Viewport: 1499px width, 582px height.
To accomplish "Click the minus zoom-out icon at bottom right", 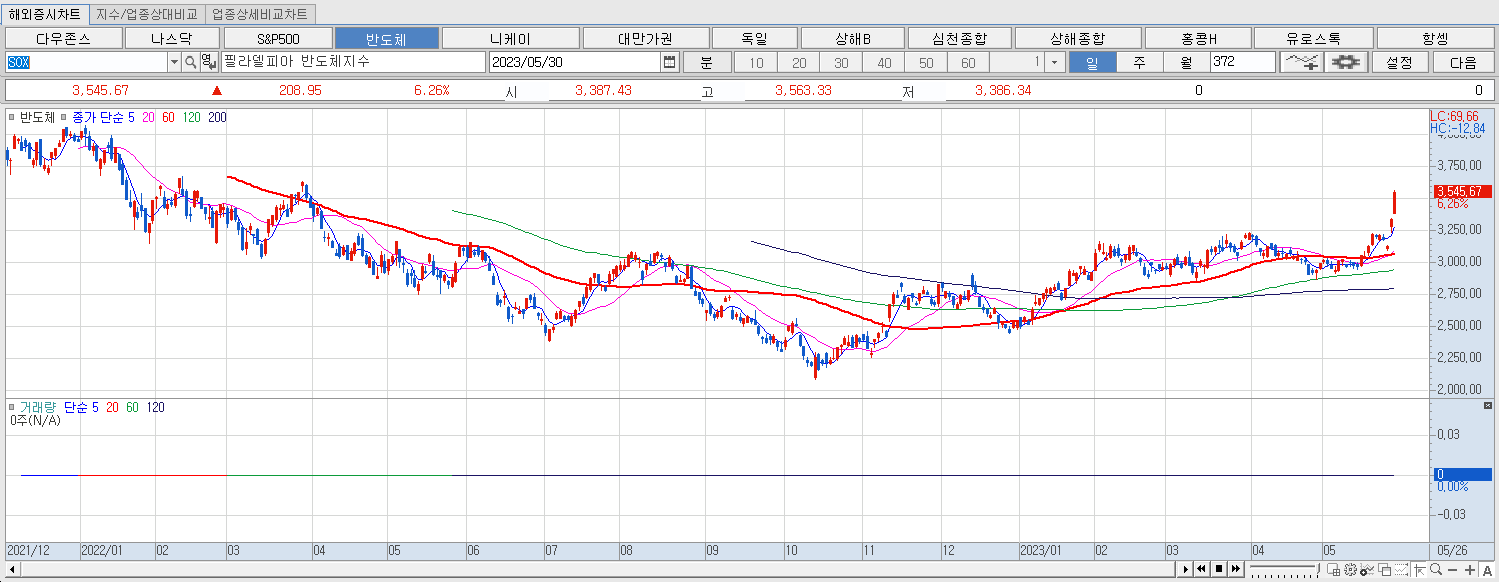I will pos(1452,572).
